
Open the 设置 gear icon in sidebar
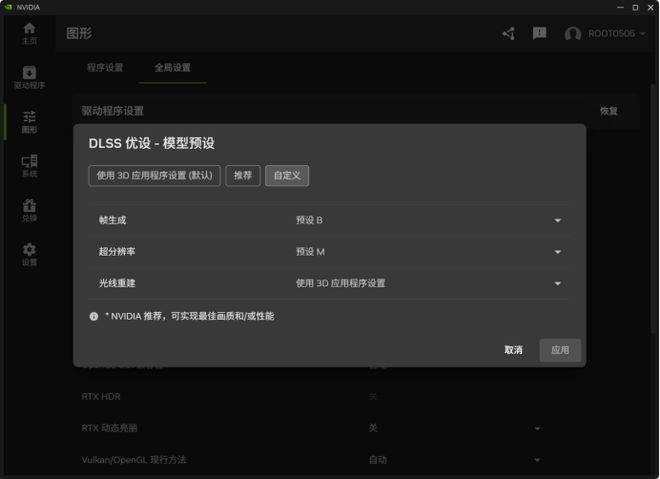29,255
